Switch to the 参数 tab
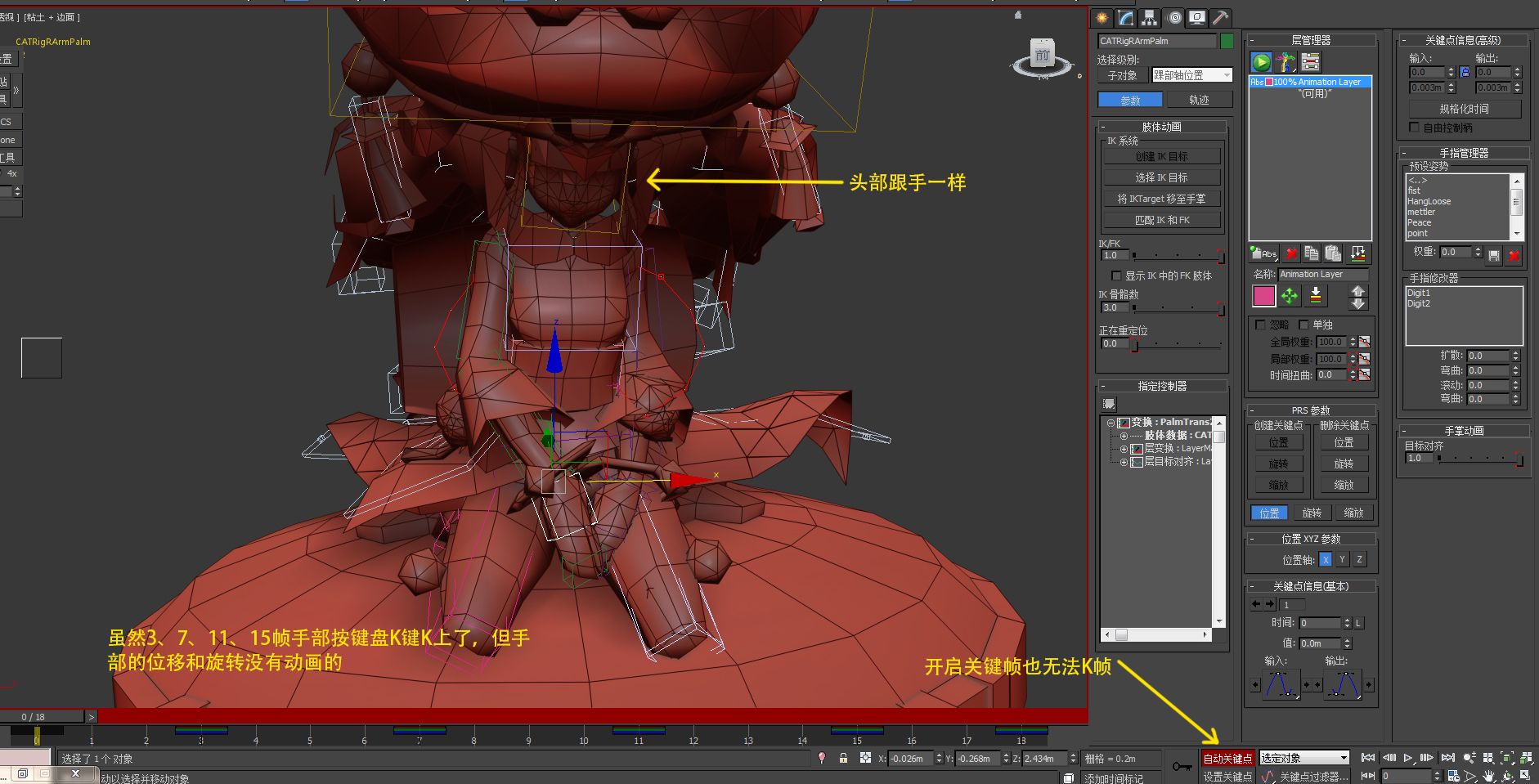This screenshot has height=784, width=1539. pos(1130,100)
